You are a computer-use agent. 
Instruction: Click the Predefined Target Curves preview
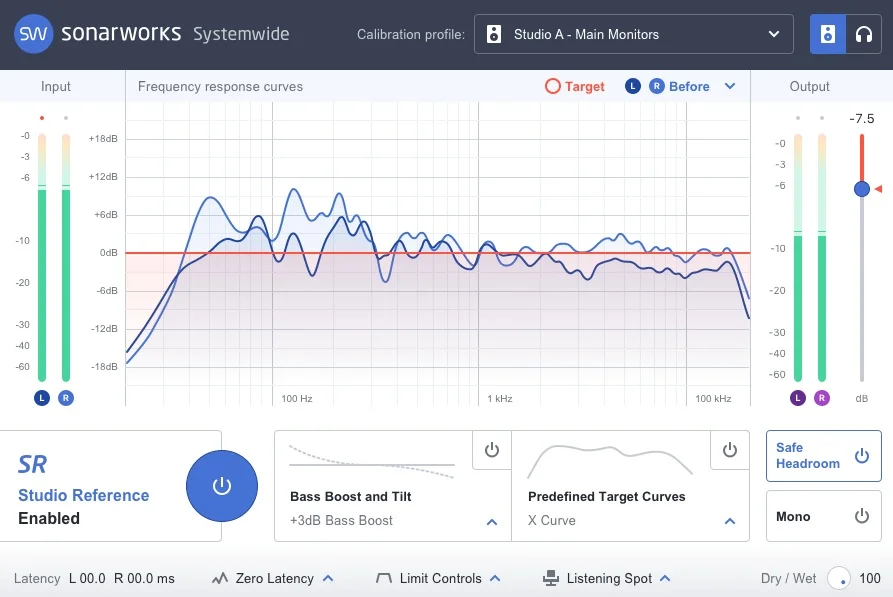(610, 460)
